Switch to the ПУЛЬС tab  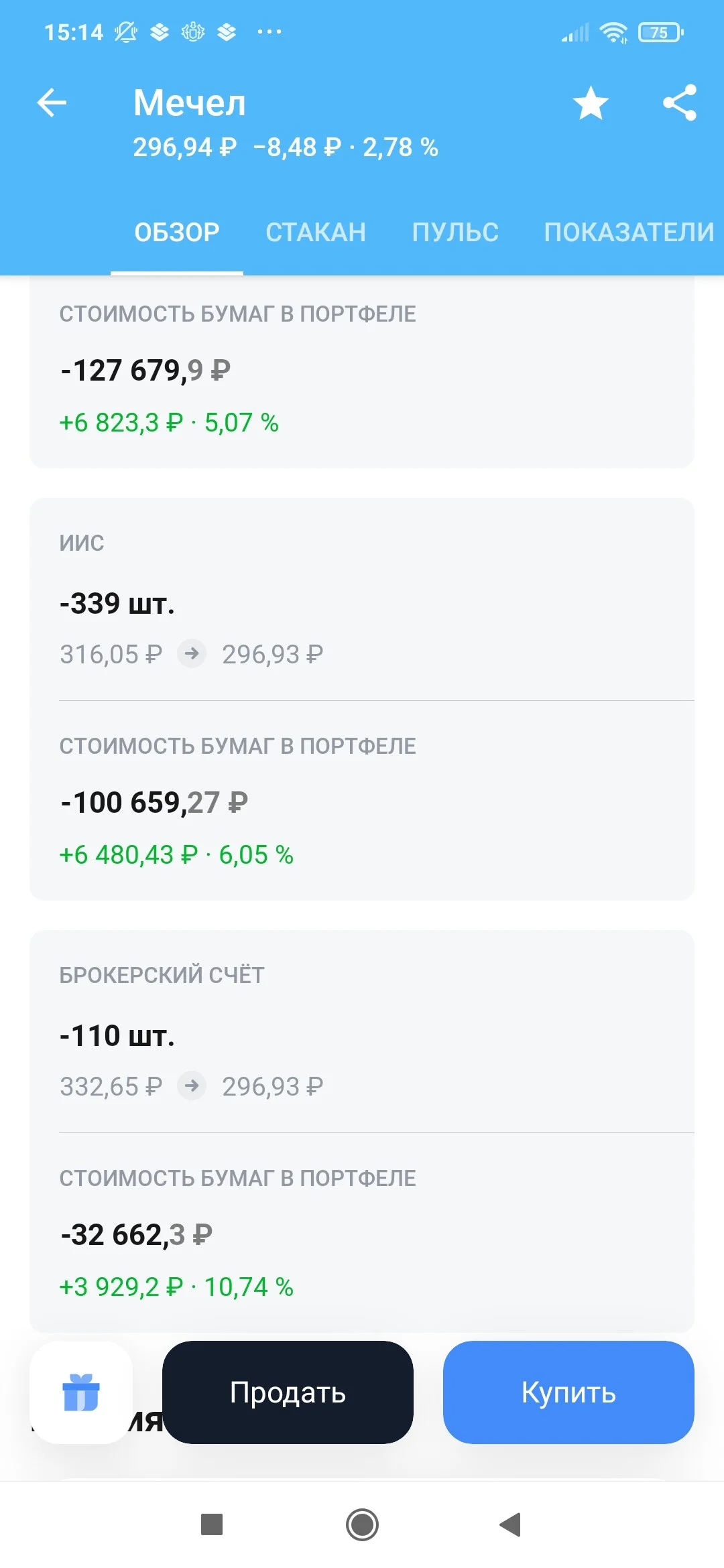(455, 233)
